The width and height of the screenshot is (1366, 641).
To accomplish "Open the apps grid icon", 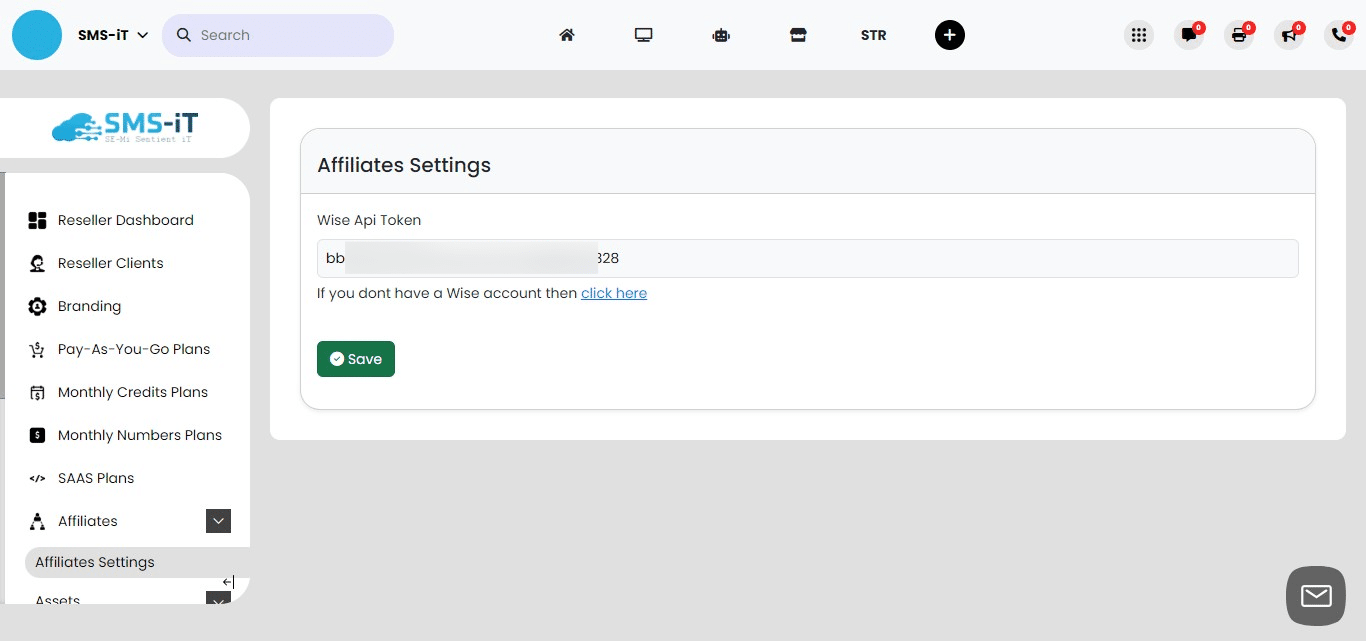I will (1138, 35).
